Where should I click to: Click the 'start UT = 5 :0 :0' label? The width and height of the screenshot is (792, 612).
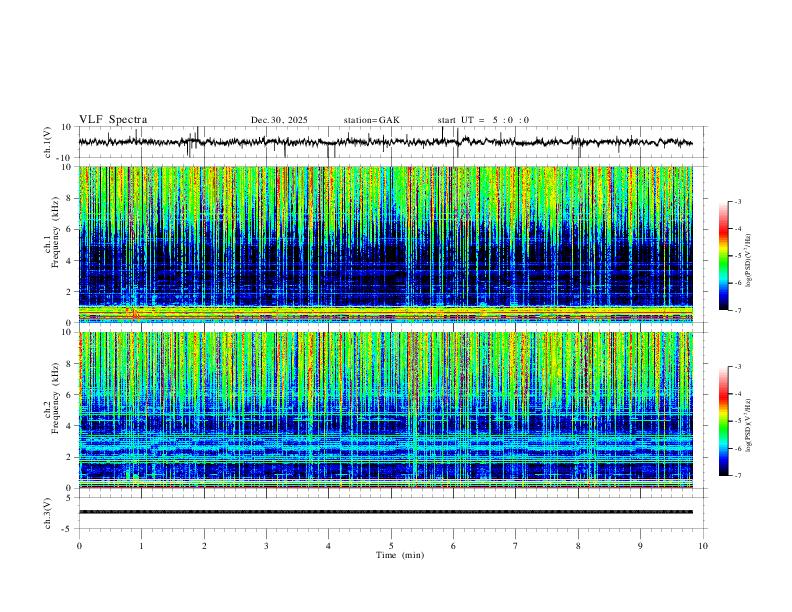tap(483, 120)
